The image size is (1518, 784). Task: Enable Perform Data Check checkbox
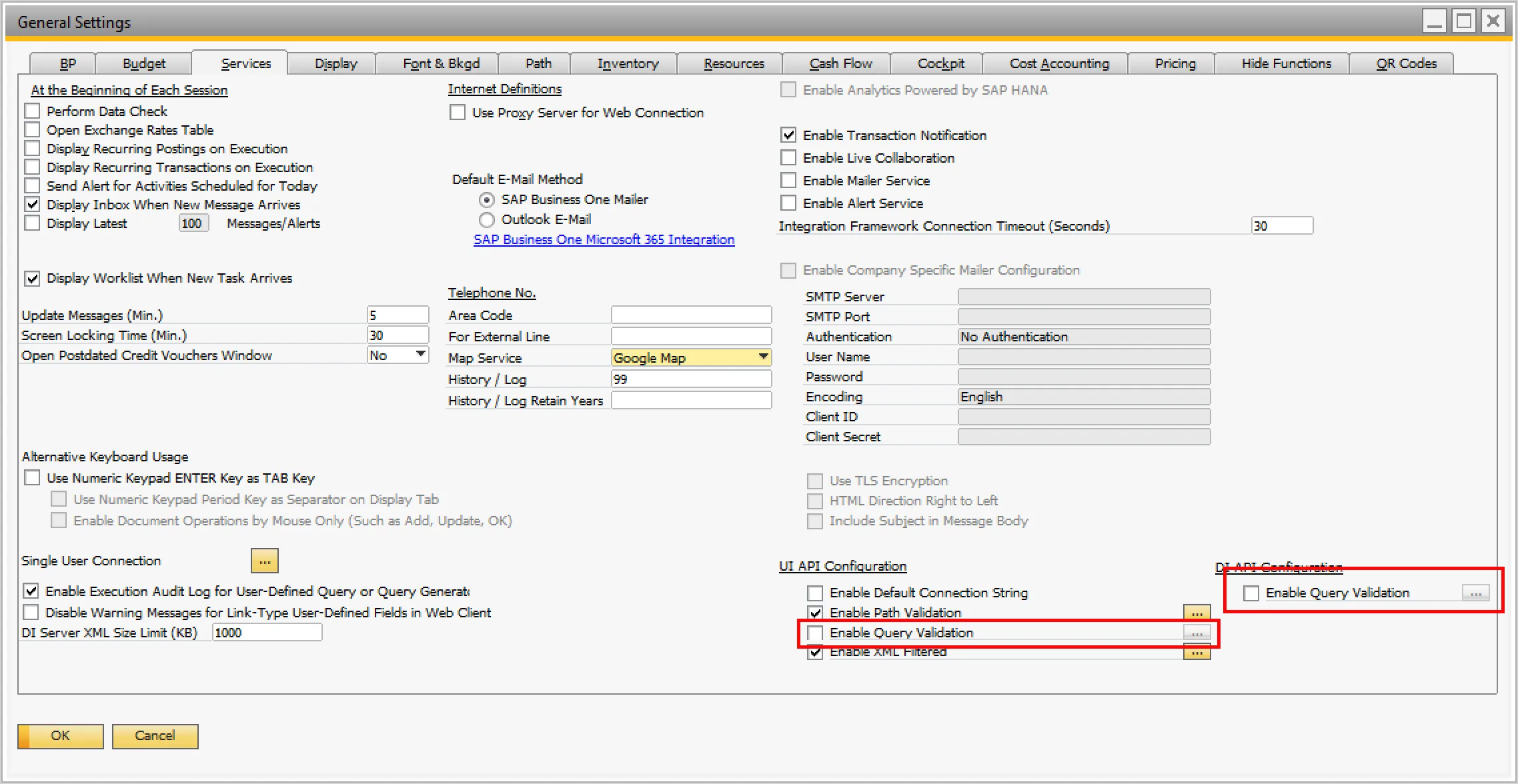32,111
